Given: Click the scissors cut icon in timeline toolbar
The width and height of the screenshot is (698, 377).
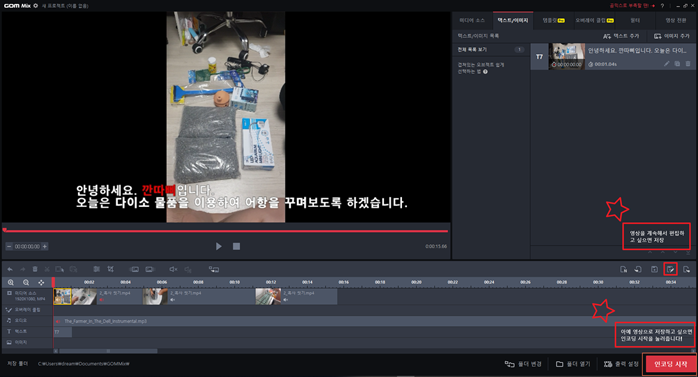Looking at the screenshot, I should pyautogui.click(x=47, y=269).
